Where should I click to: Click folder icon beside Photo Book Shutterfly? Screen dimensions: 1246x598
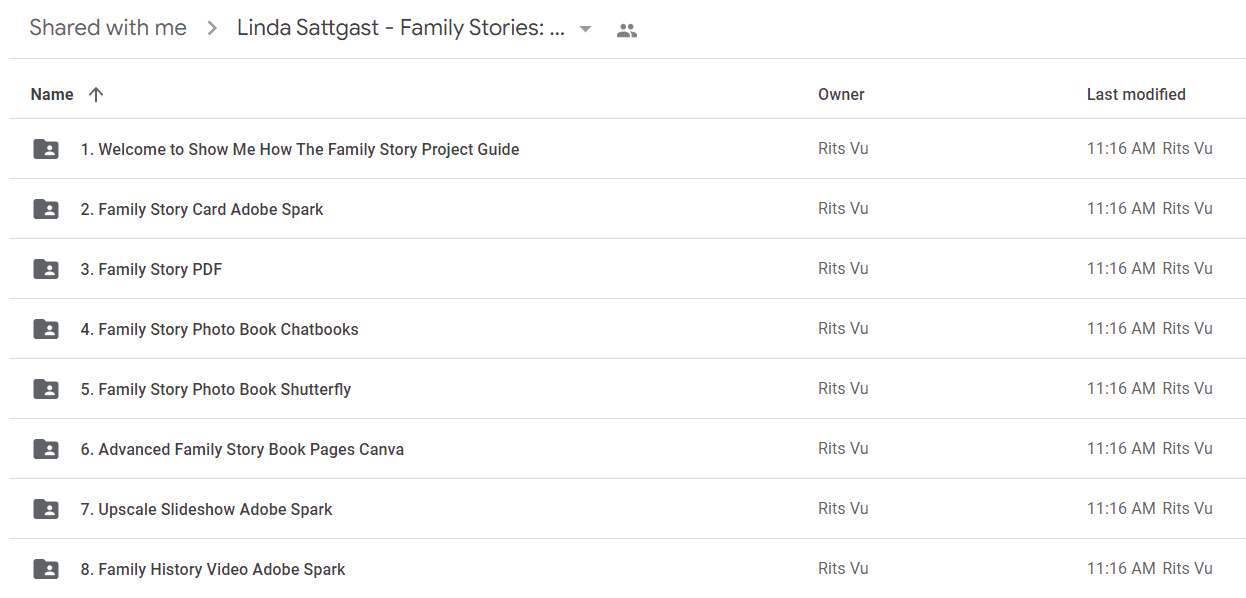pos(46,389)
